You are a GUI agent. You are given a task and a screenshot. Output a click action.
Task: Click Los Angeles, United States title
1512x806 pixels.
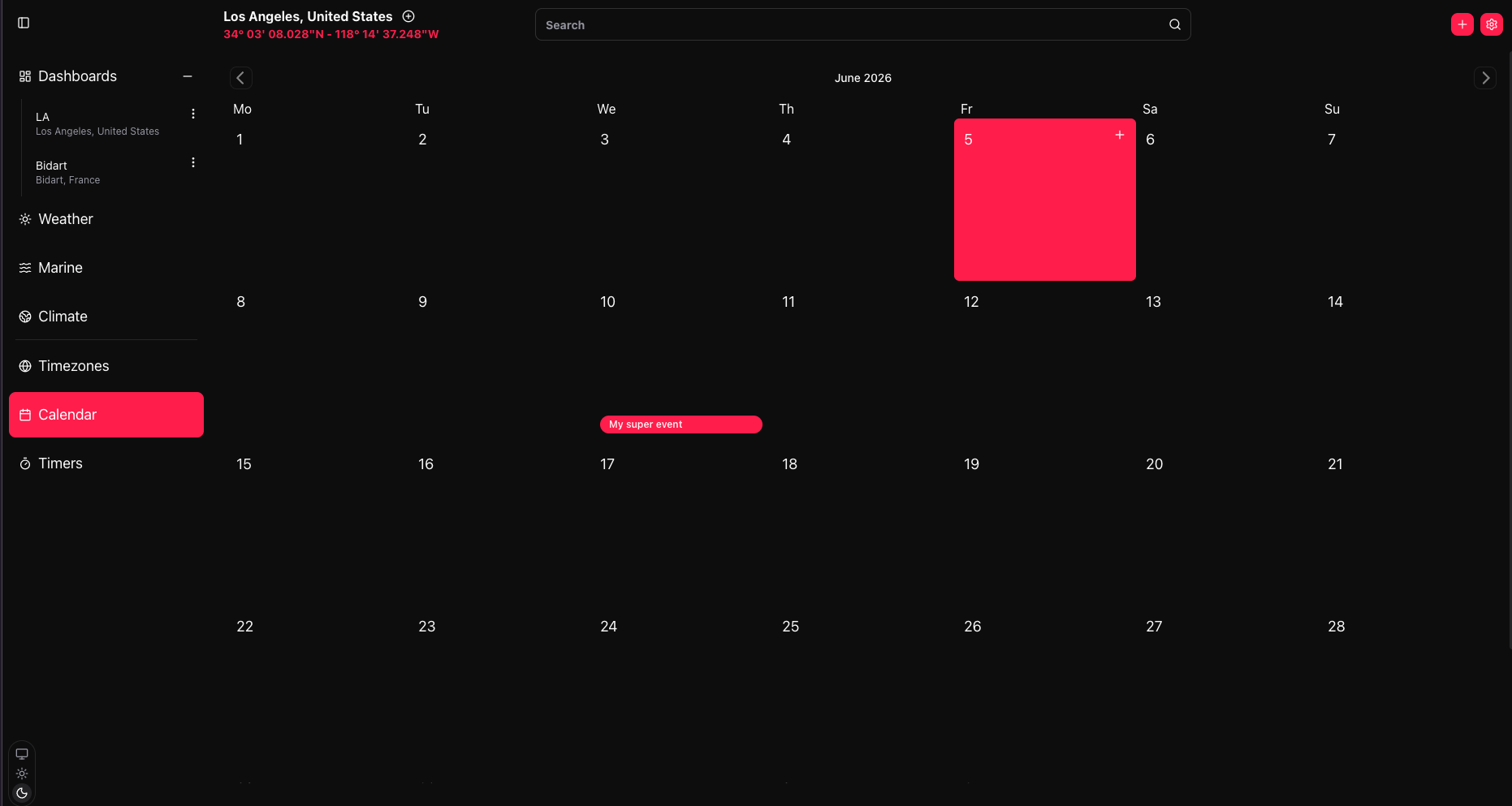tap(308, 16)
